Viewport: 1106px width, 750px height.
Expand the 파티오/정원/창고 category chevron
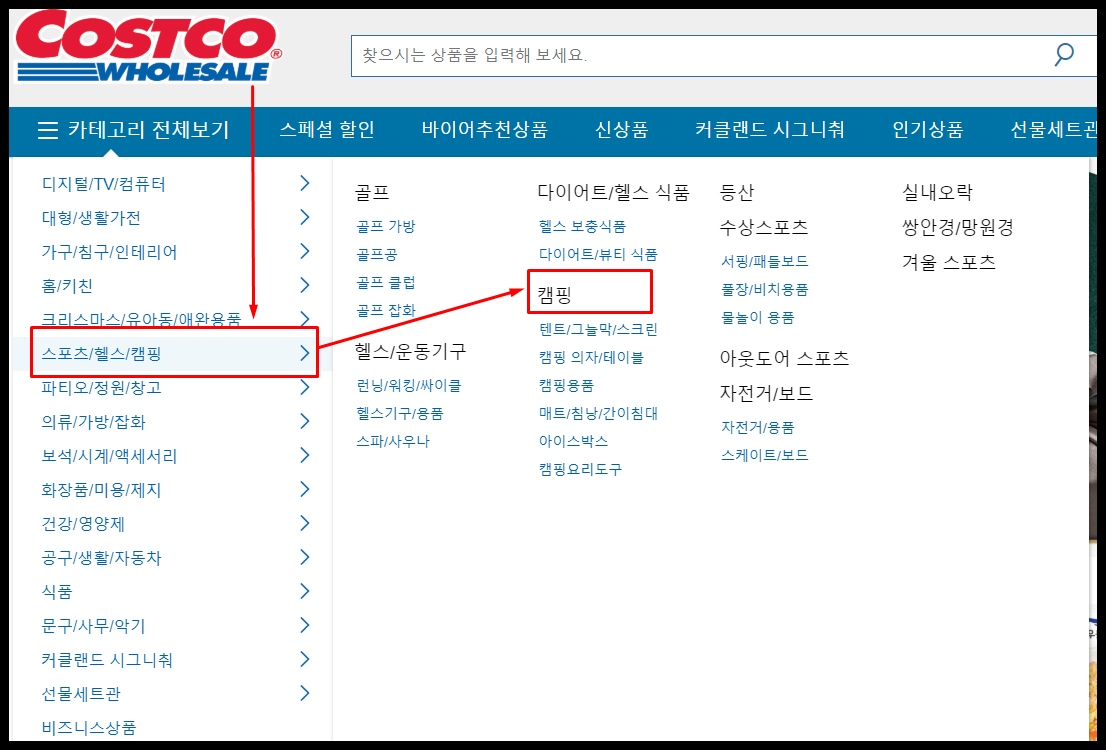click(x=305, y=387)
